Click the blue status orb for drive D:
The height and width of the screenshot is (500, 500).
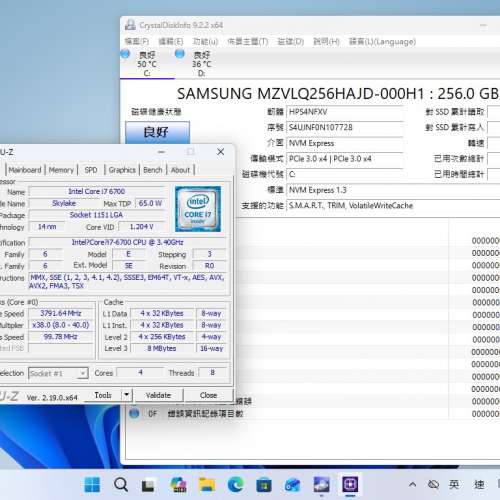[x=180, y=54]
